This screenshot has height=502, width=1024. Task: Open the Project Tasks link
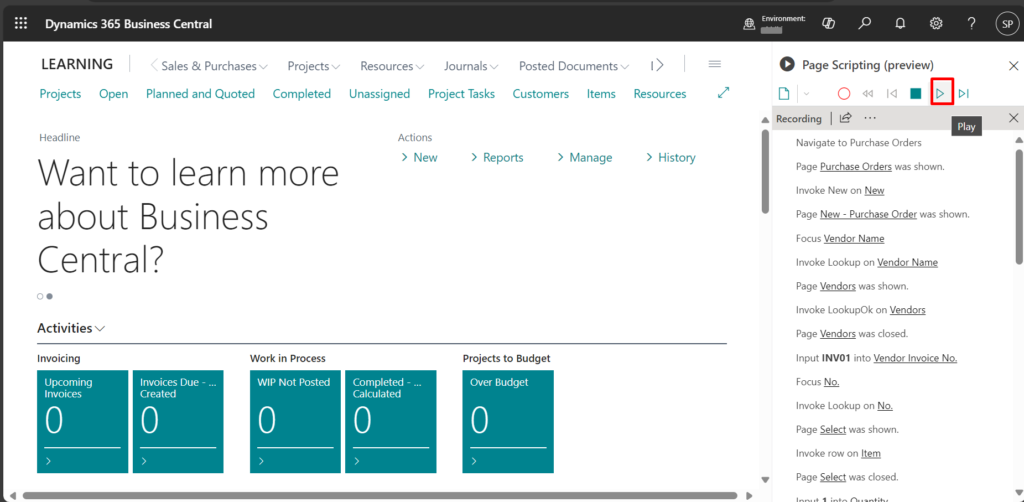pos(461,94)
